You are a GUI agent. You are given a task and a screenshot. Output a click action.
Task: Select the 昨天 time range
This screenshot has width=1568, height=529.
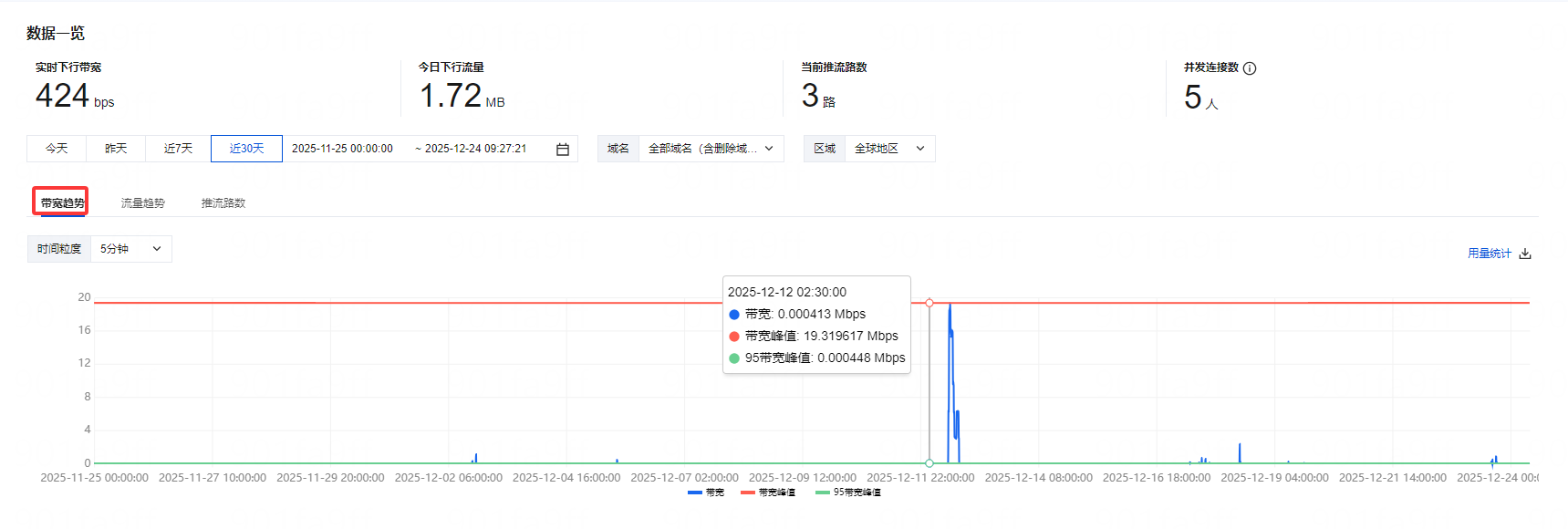coord(116,149)
